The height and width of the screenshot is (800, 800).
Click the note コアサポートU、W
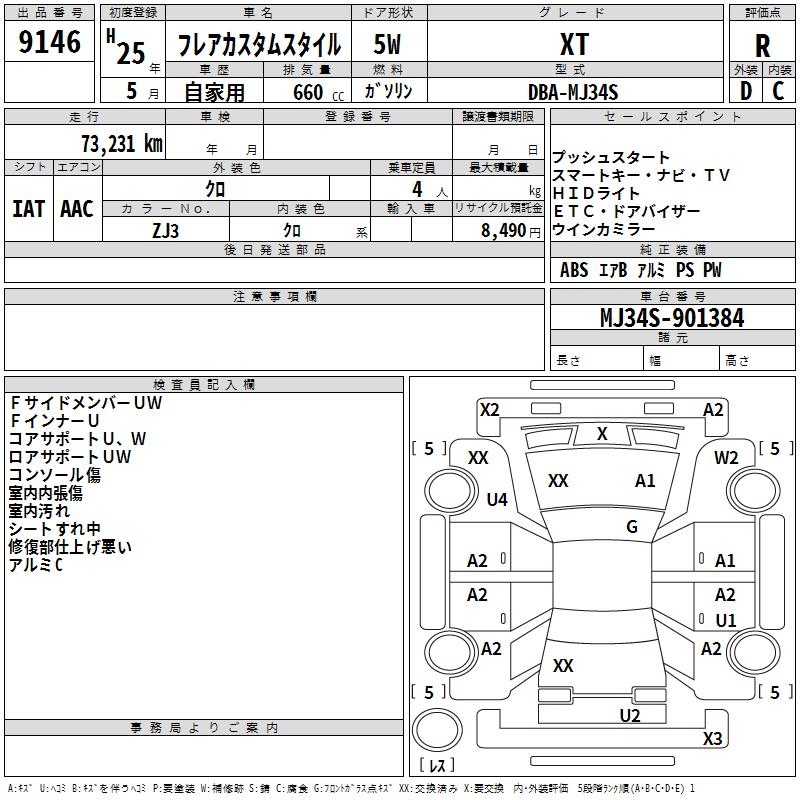click(x=77, y=438)
